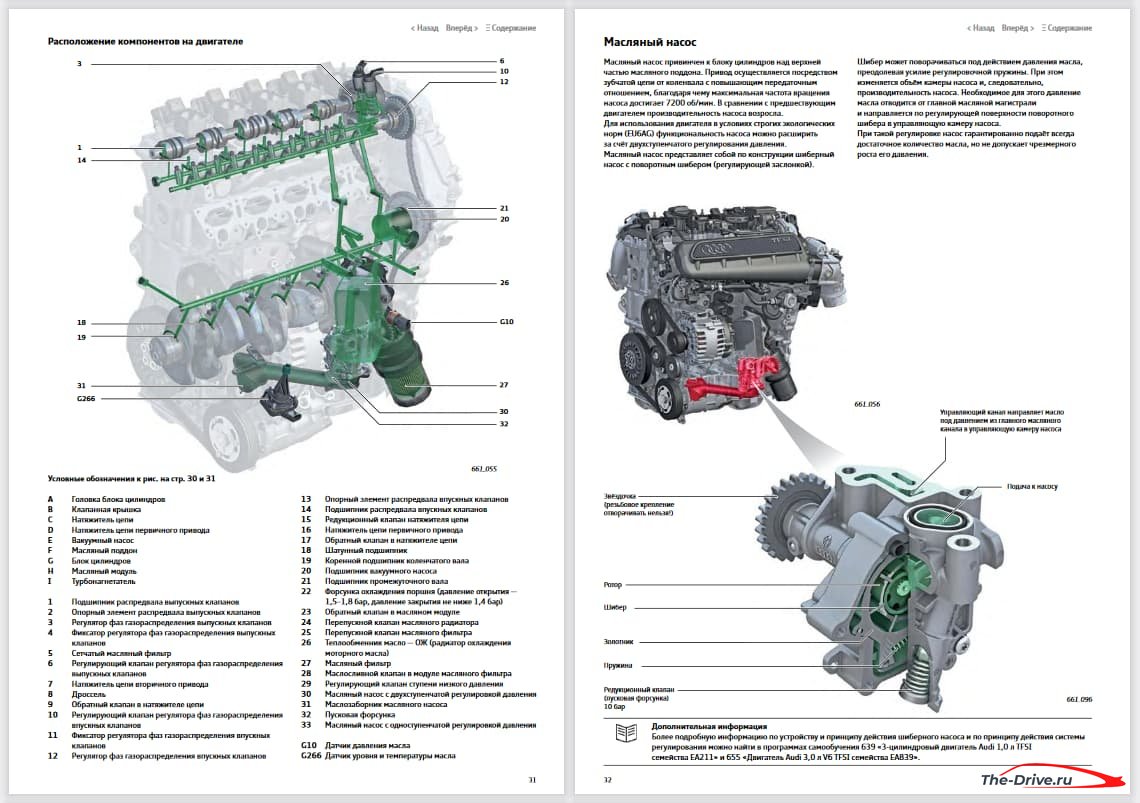Screen dimensions: 1140x803
Task: Click pump label "Шибер"
Action: tap(614, 607)
